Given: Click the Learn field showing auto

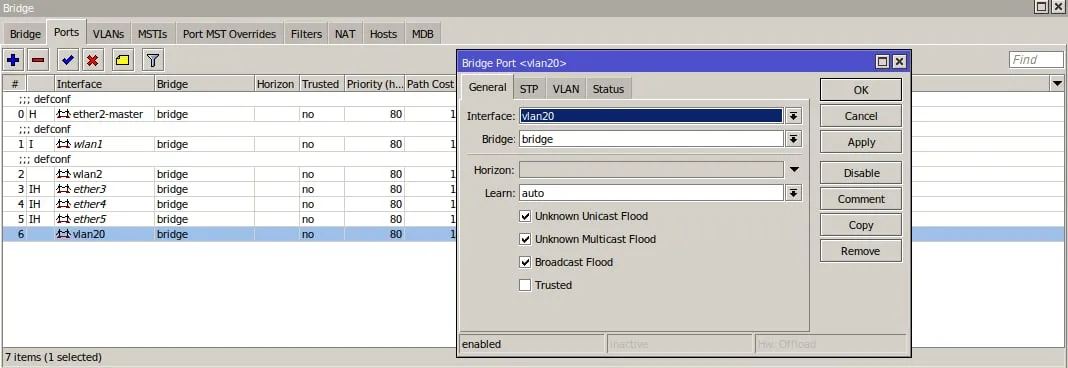Looking at the screenshot, I should point(651,194).
